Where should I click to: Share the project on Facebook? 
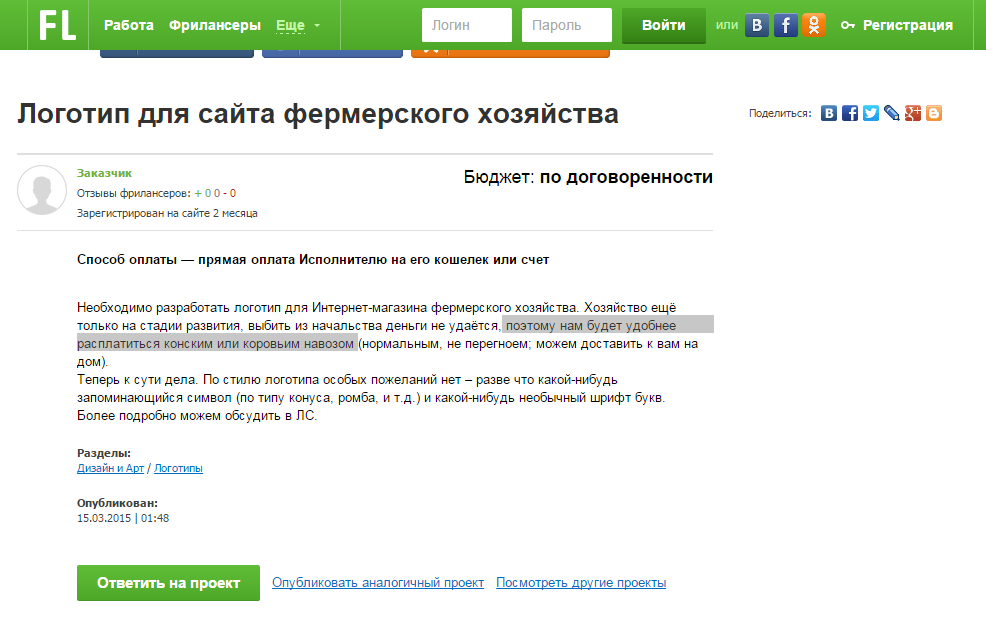849,113
